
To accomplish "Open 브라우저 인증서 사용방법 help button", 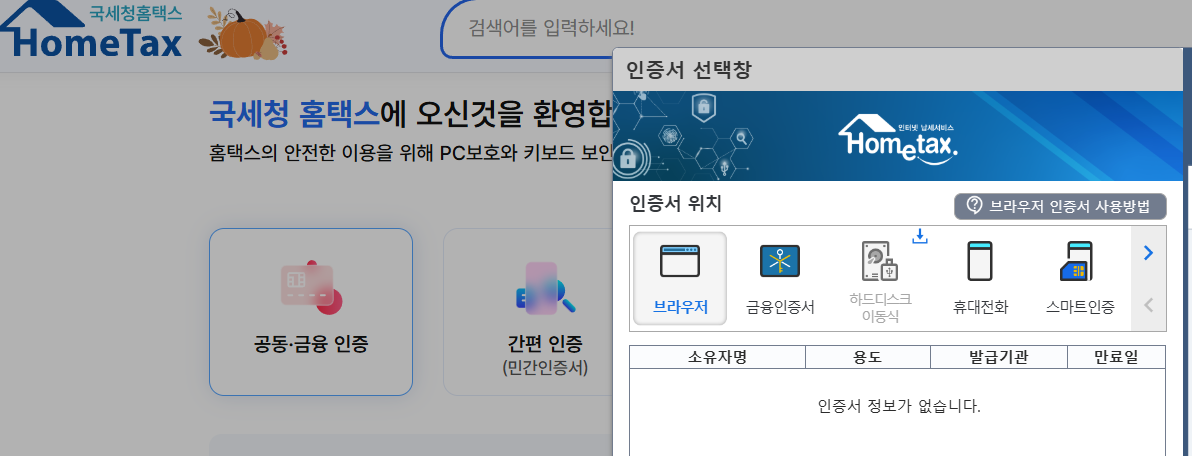I will click(1060, 206).
